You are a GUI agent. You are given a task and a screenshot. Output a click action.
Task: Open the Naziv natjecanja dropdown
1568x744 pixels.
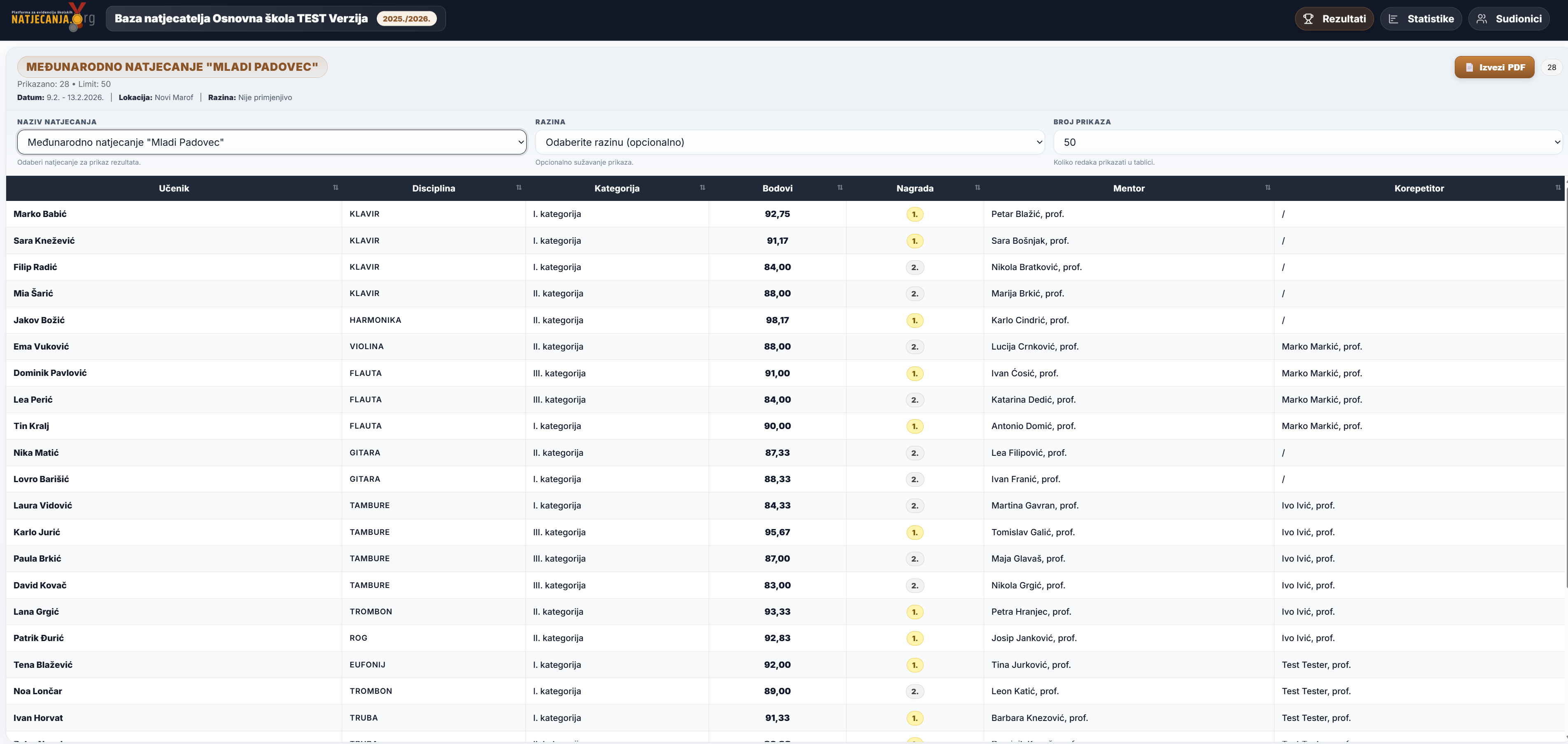click(271, 142)
